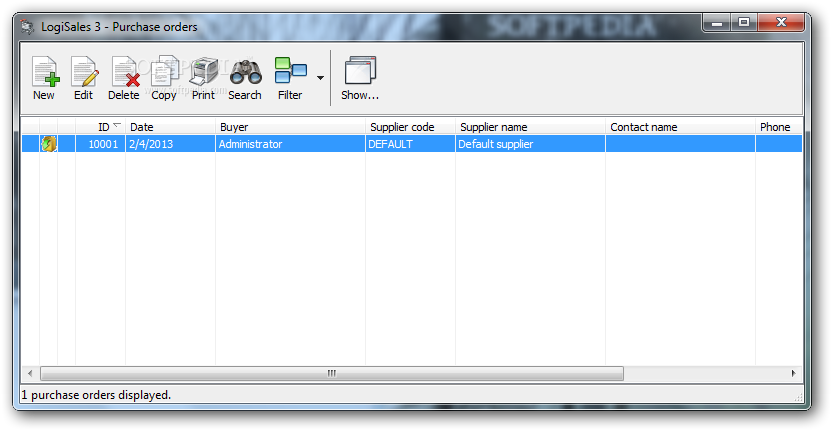Viewport: 832px width, 431px height.
Task: Maximize the LogiSales window
Action: point(744,23)
